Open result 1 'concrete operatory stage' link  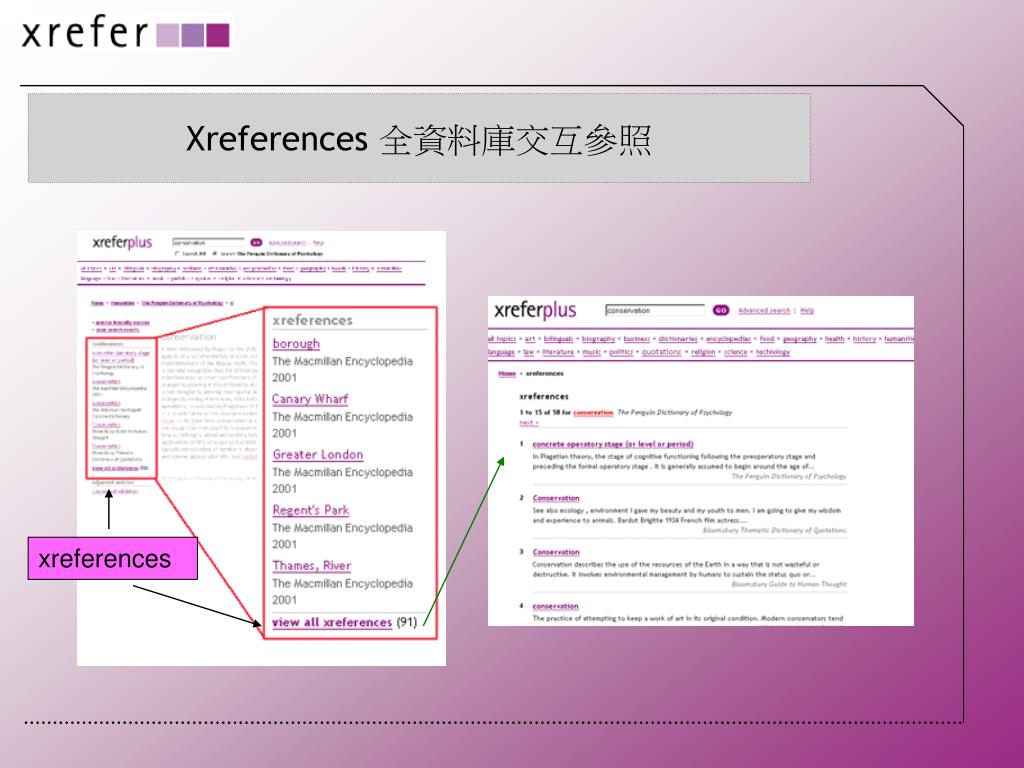pyautogui.click(x=613, y=444)
